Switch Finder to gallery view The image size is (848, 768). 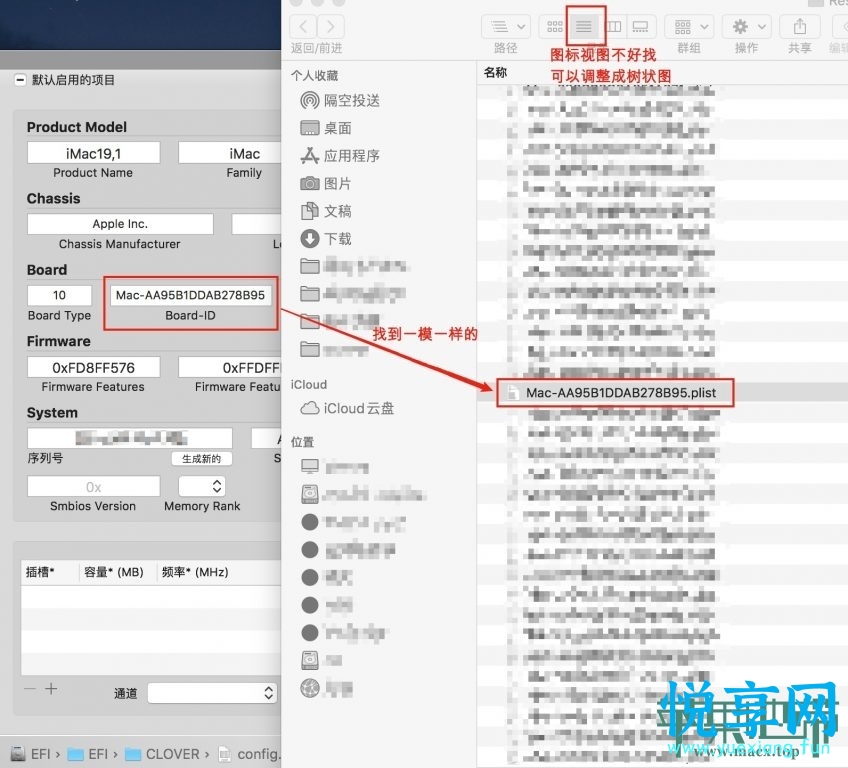click(x=641, y=27)
